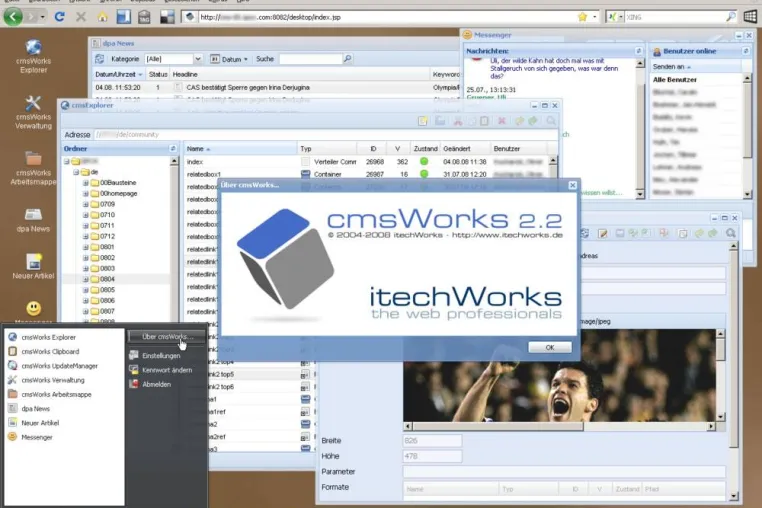Launch Neuer Artikel desktop icon
This screenshot has height=508, width=762.
click(x=33, y=266)
